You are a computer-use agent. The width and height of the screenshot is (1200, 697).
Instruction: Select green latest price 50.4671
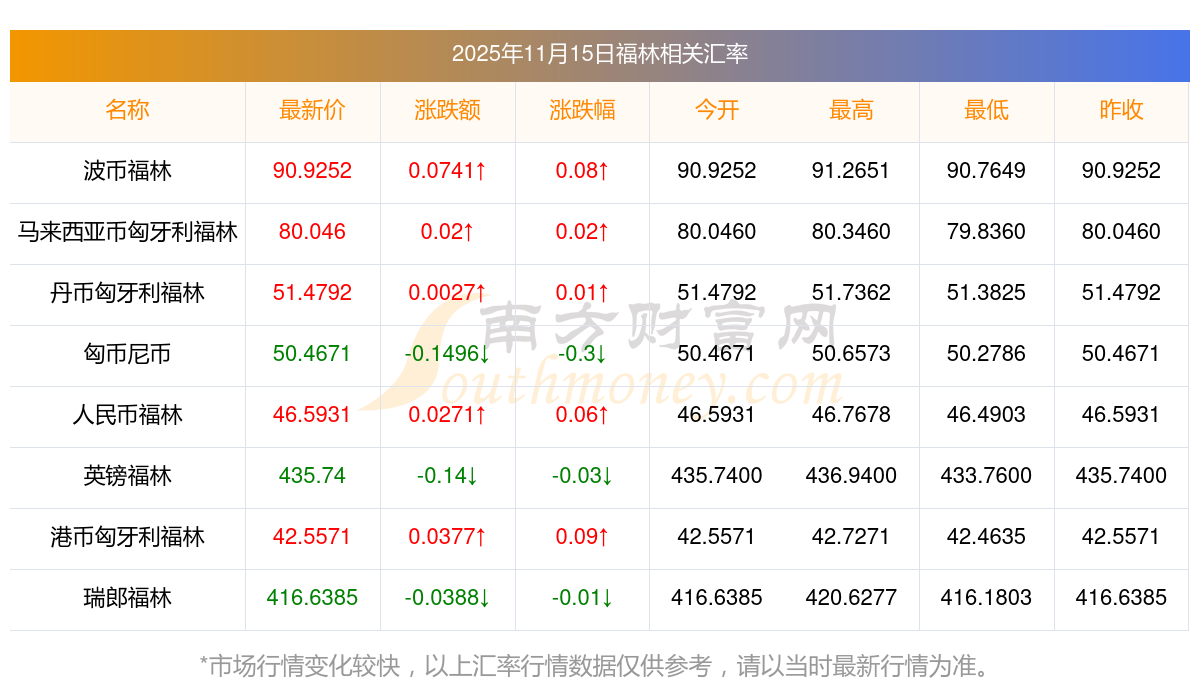(312, 354)
